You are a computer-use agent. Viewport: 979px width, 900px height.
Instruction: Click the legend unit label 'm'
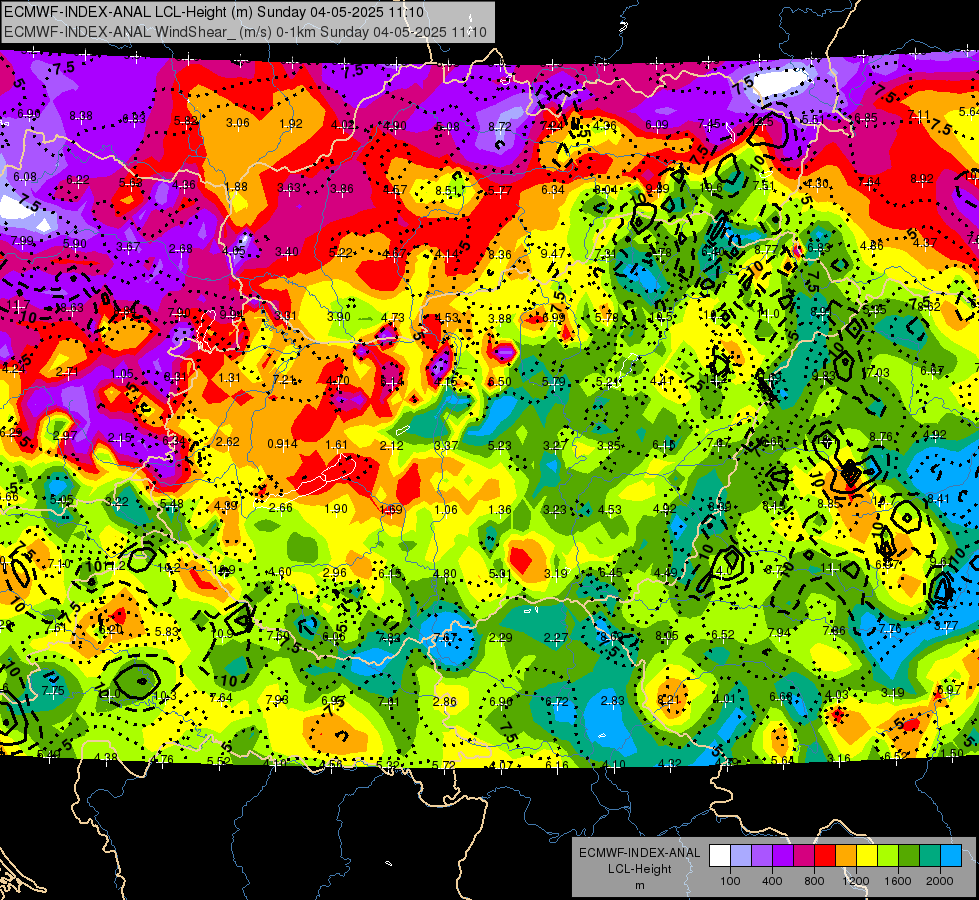(x=639, y=885)
